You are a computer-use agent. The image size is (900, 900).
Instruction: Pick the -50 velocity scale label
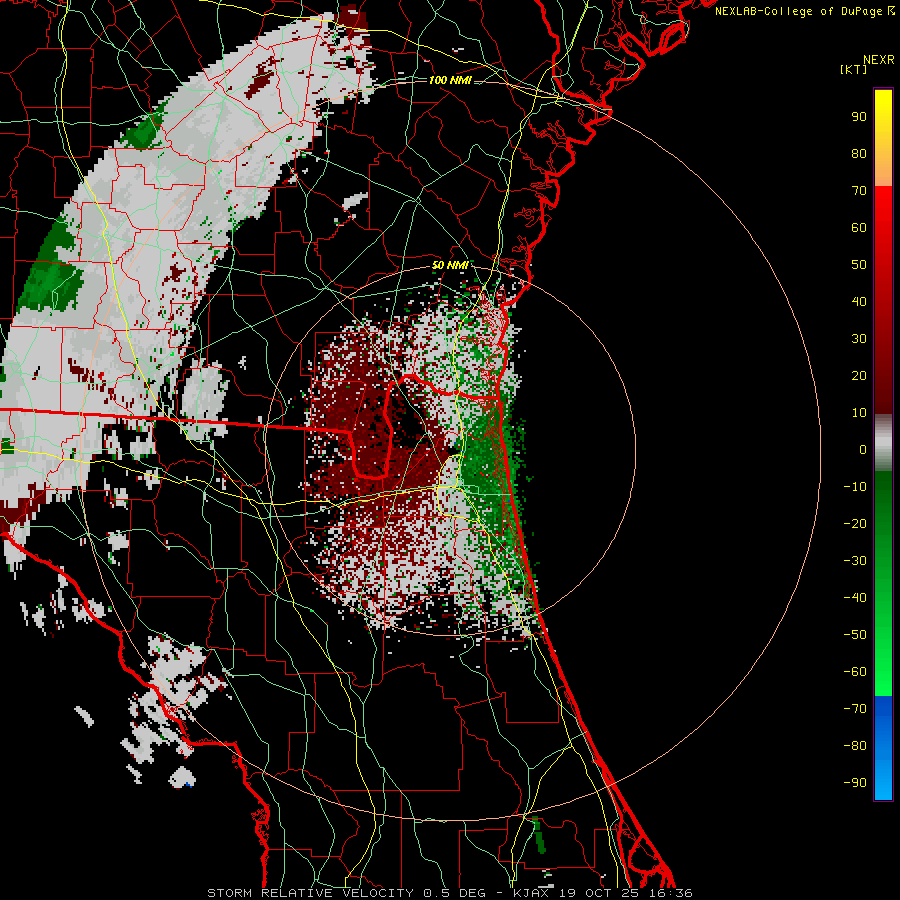855,635
